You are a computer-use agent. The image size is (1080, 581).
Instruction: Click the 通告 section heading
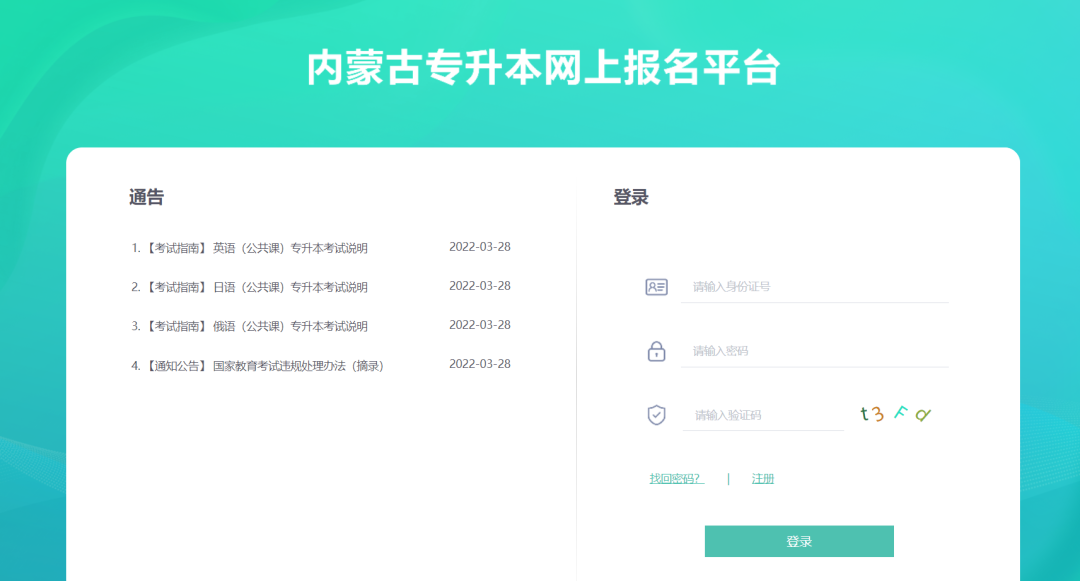tap(146, 198)
